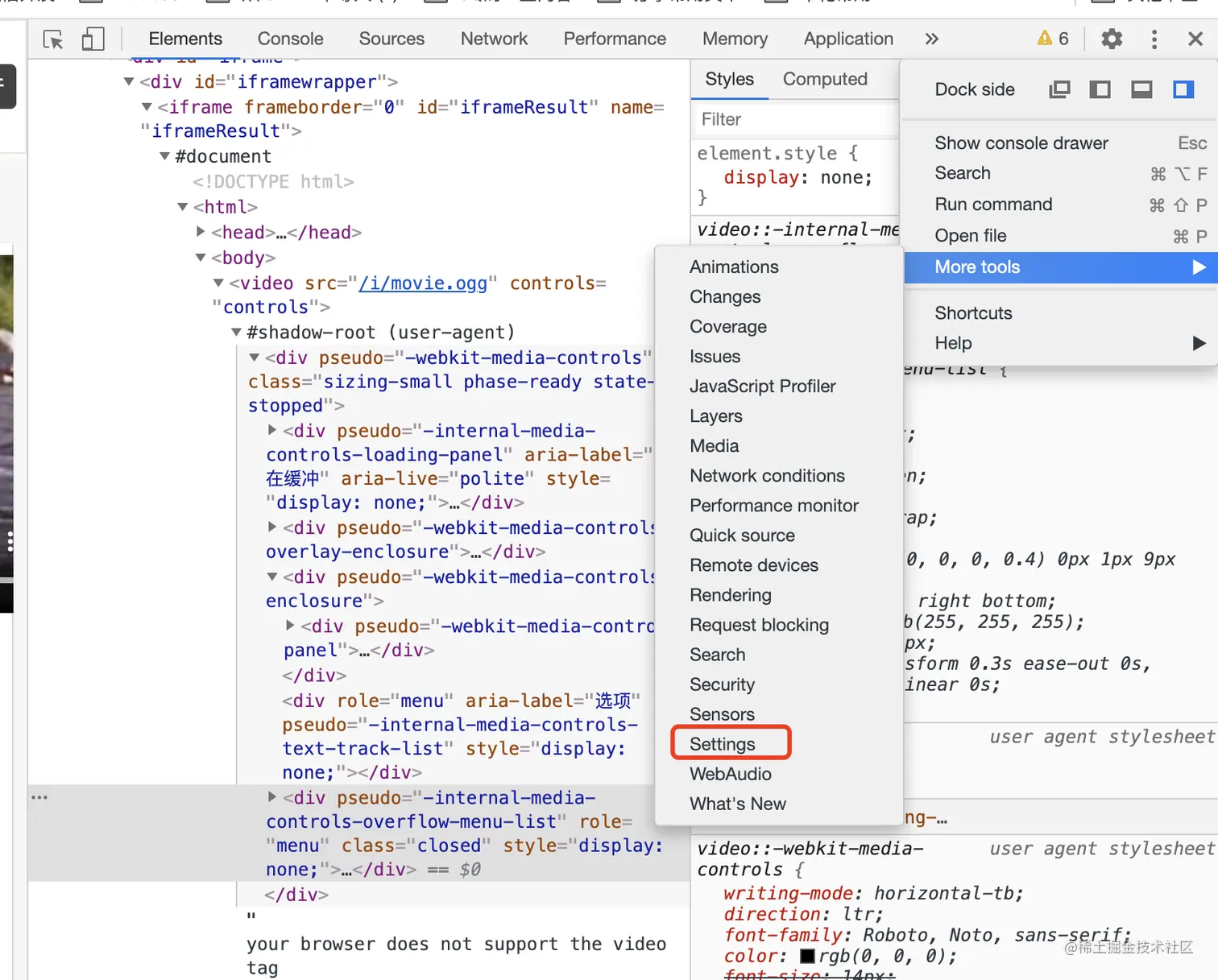Screen dimensions: 1218x980
Task: Undock DevTools into separate window
Action: [1058, 89]
